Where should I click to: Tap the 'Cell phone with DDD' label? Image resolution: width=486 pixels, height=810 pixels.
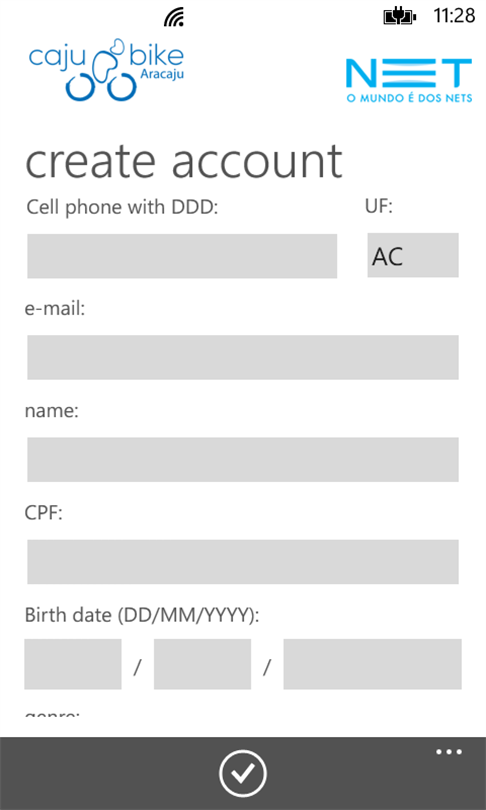click(x=123, y=208)
